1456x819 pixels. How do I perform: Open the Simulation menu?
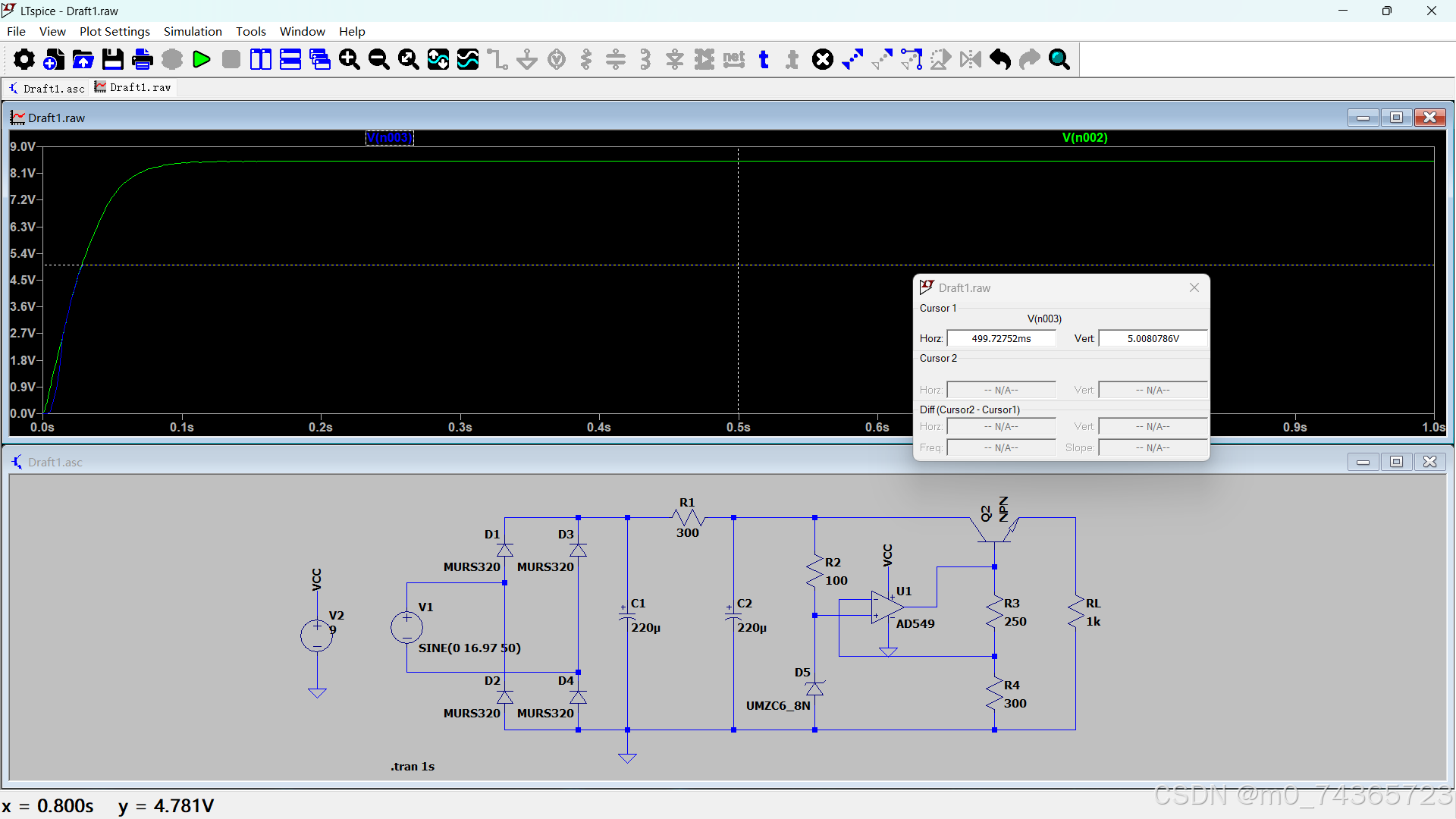(x=193, y=31)
